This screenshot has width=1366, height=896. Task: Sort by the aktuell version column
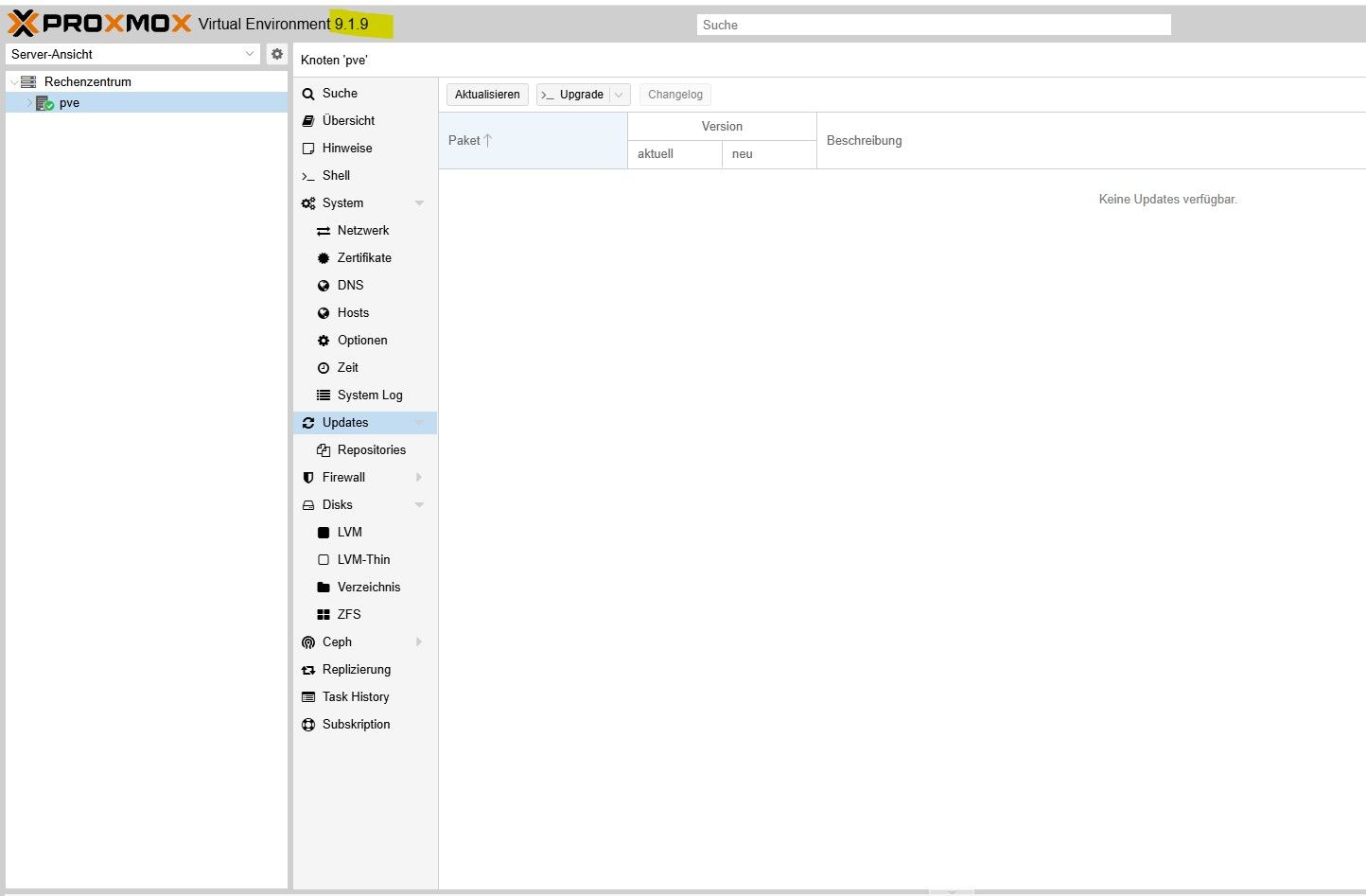click(x=674, y=154)
